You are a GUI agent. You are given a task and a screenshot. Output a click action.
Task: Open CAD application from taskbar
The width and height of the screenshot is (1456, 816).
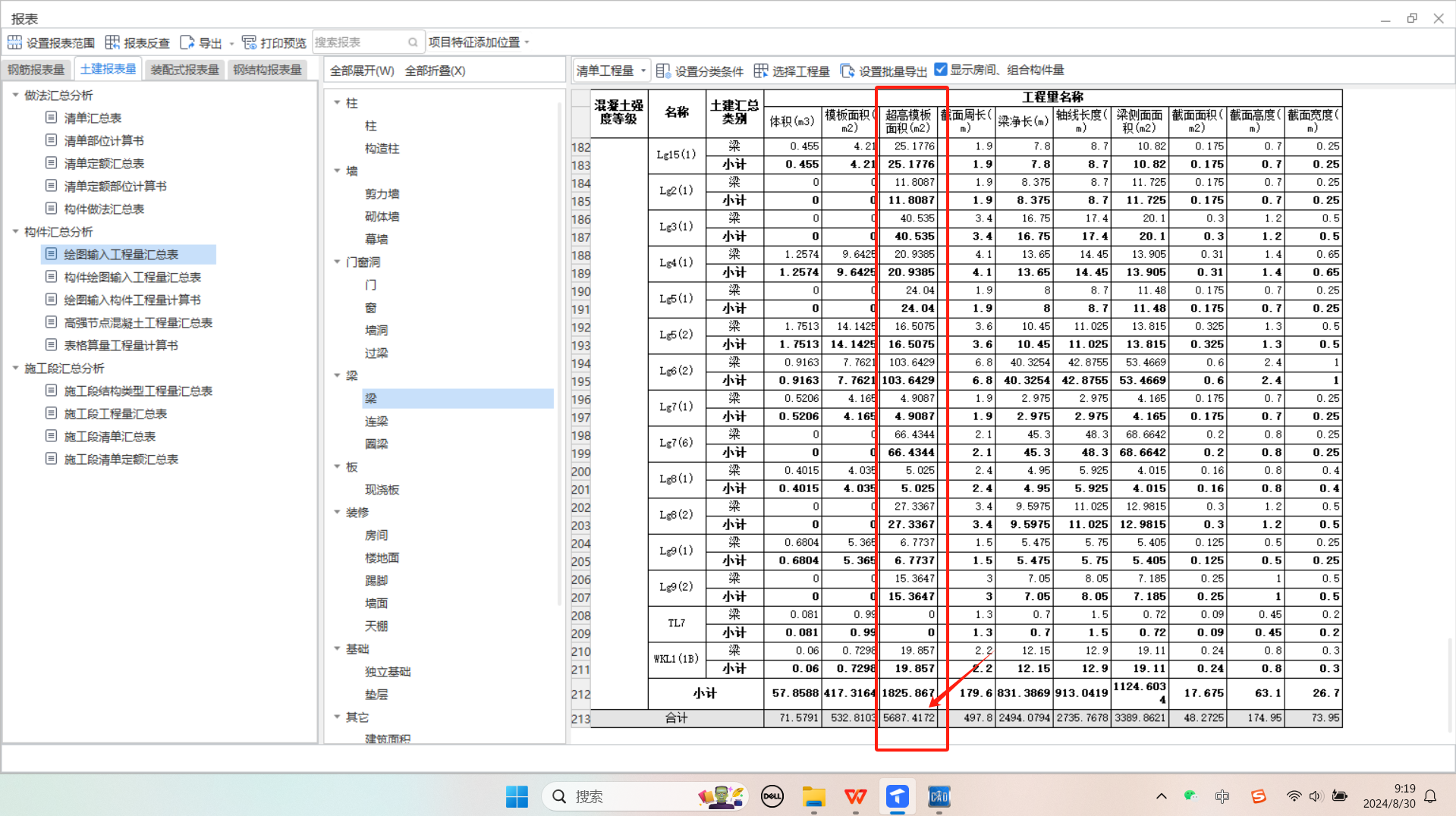click(x=939, y=796)
